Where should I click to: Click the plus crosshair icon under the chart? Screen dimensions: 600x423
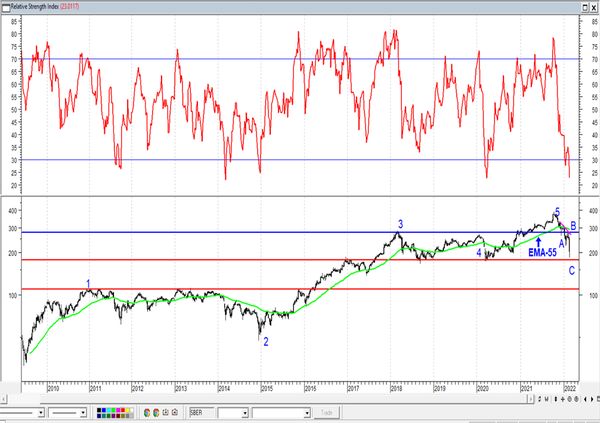point(563,399)
